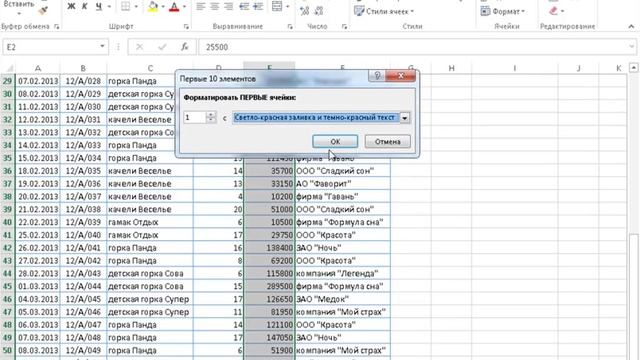Image resolution: width=640 pixels, height=360 pixels.
Task: Click the count field showing 1
Action: pos(195,118)
